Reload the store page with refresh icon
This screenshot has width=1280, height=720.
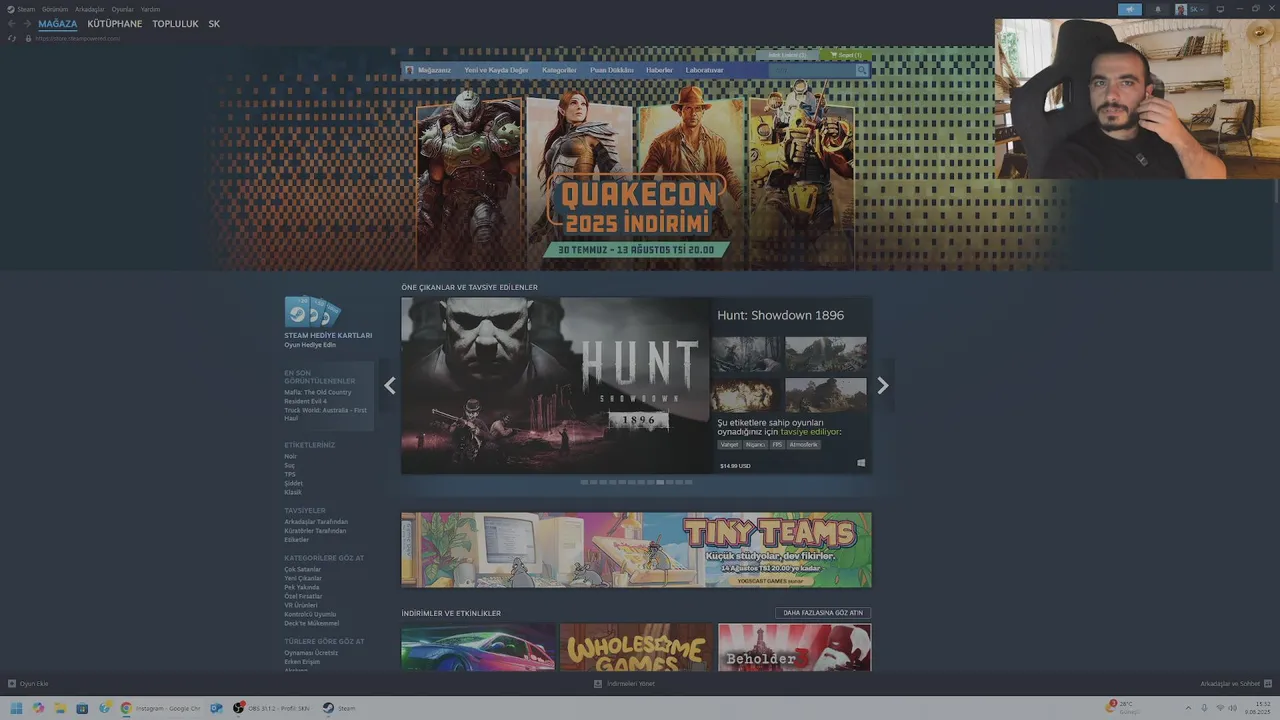(12, 38)
